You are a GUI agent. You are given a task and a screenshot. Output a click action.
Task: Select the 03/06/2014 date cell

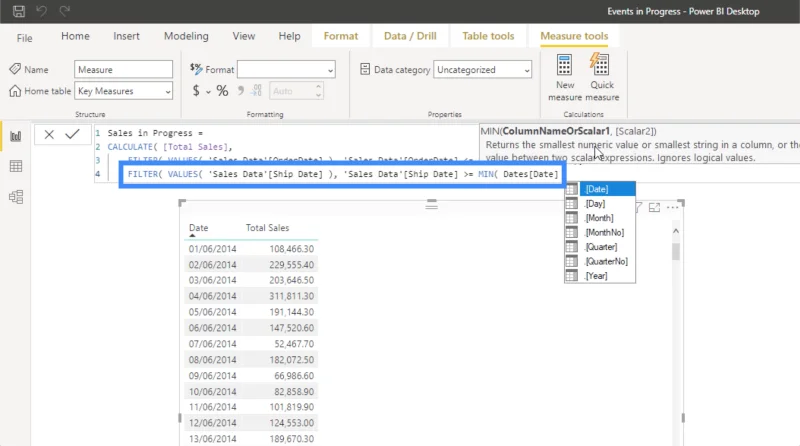point(212,280)
